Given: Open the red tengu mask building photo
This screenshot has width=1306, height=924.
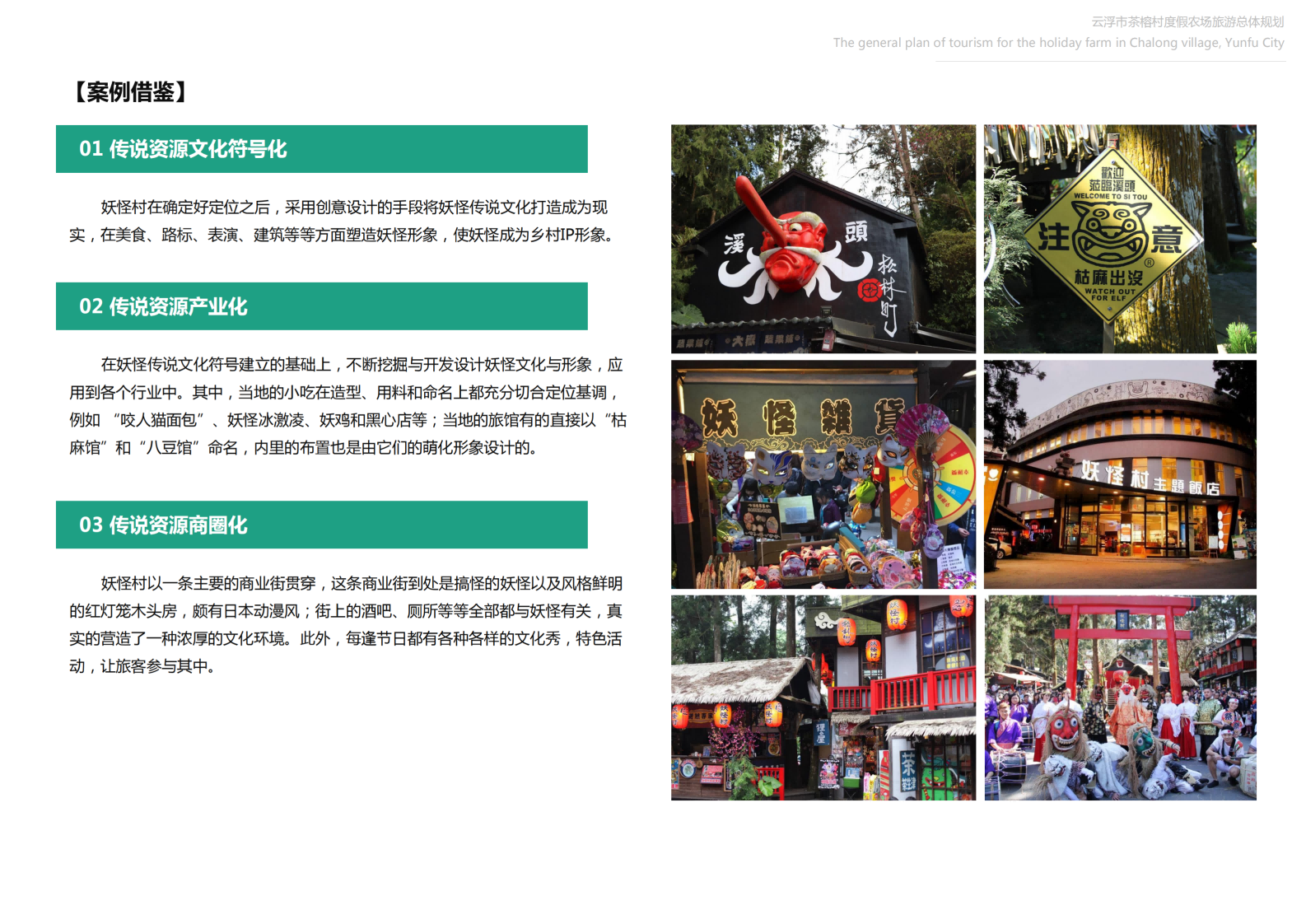Looking at the screenshot, I should [x=823, y=239].
